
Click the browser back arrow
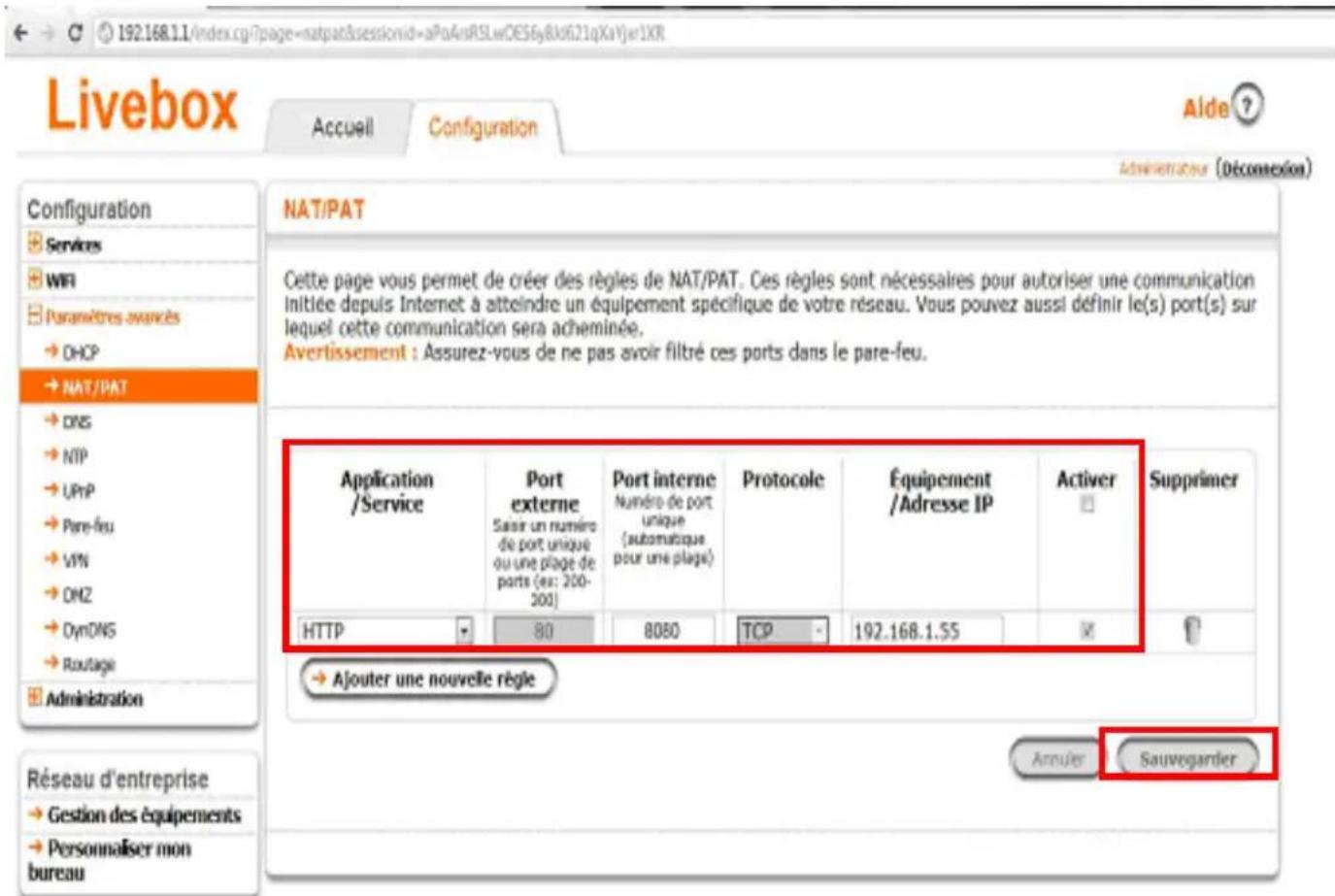(21, 33)
